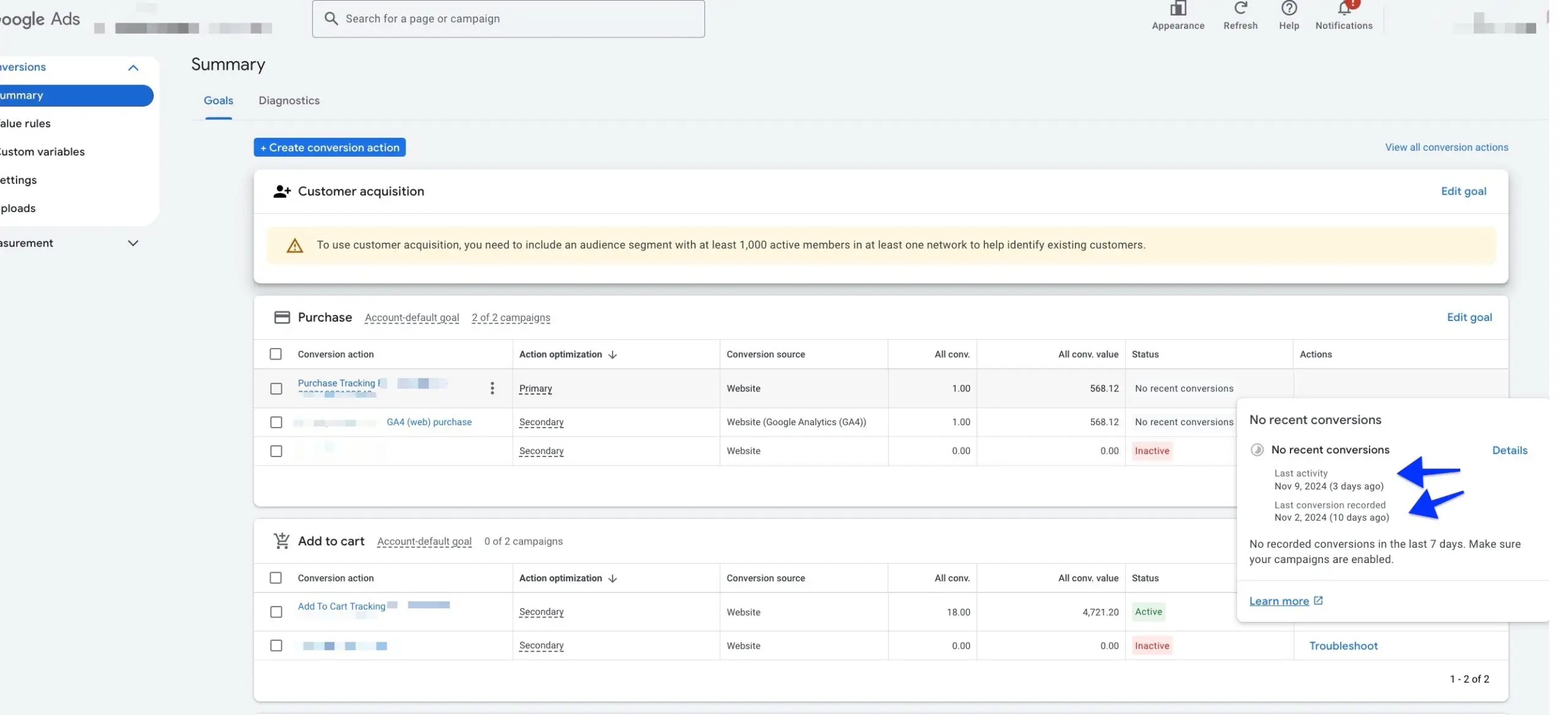Click the Learn more link

click(1279, 601)
